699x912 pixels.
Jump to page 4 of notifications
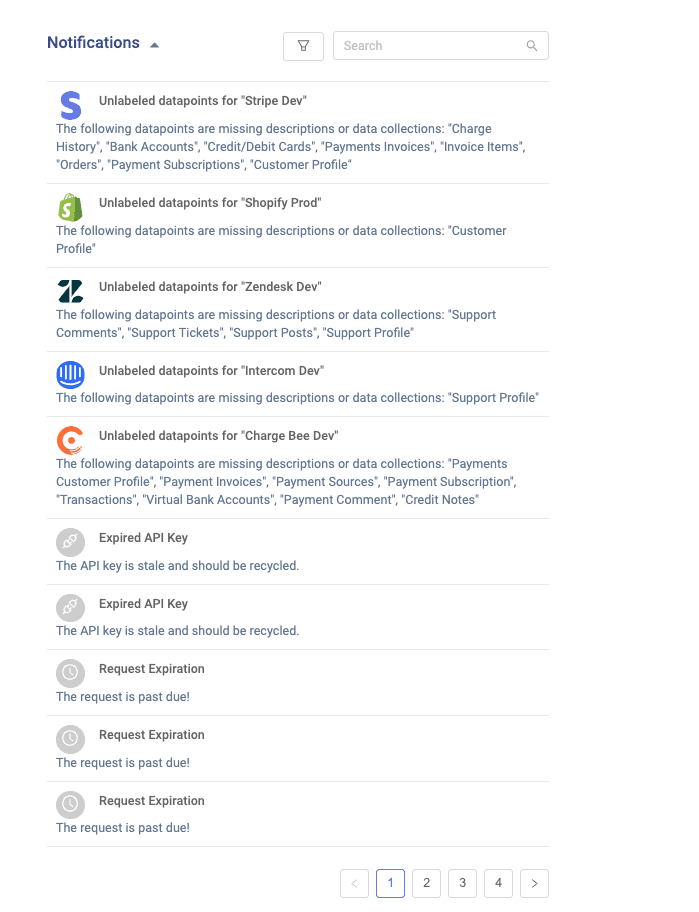tap(498, 883)
